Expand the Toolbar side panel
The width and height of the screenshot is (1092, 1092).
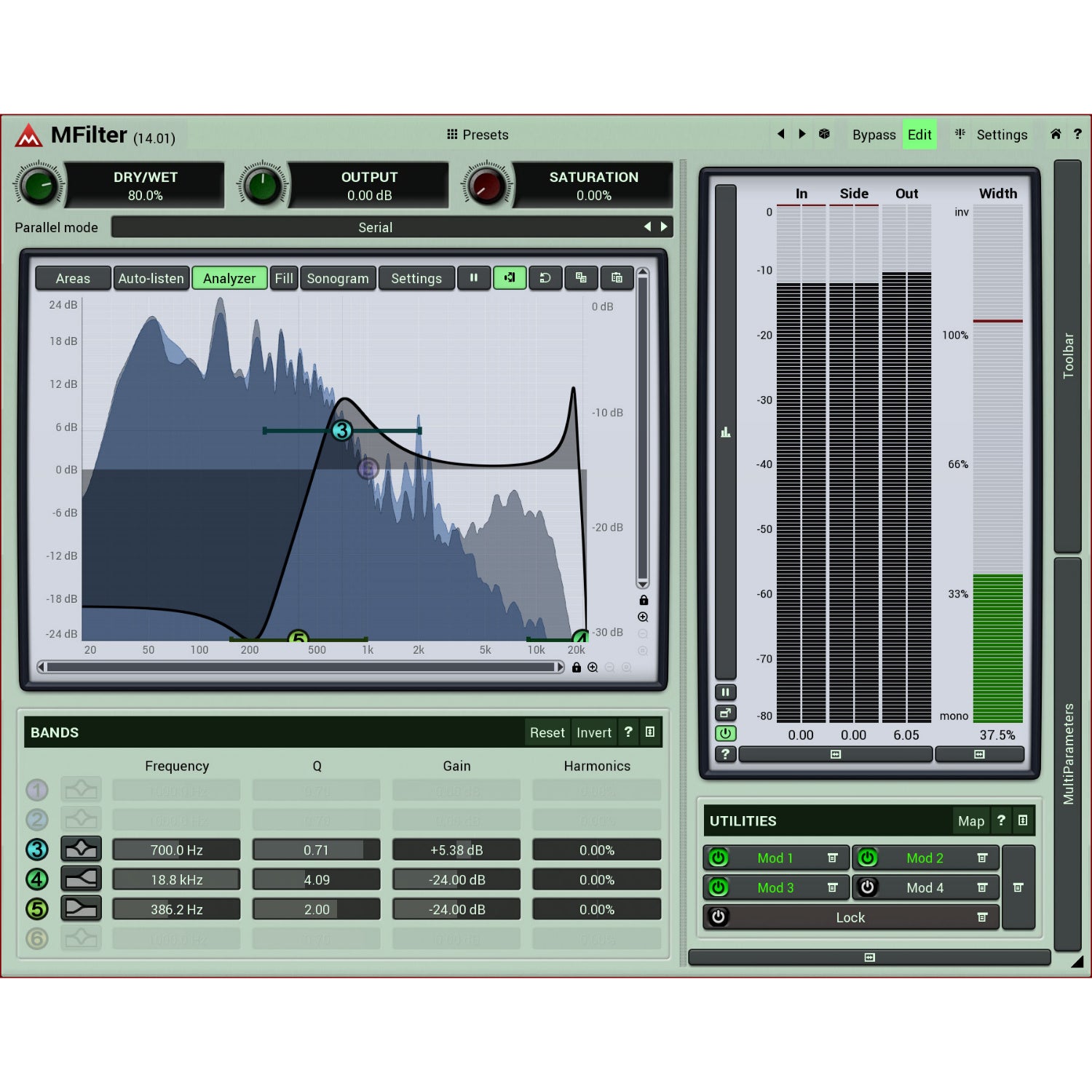click(x=1068, y=356)
